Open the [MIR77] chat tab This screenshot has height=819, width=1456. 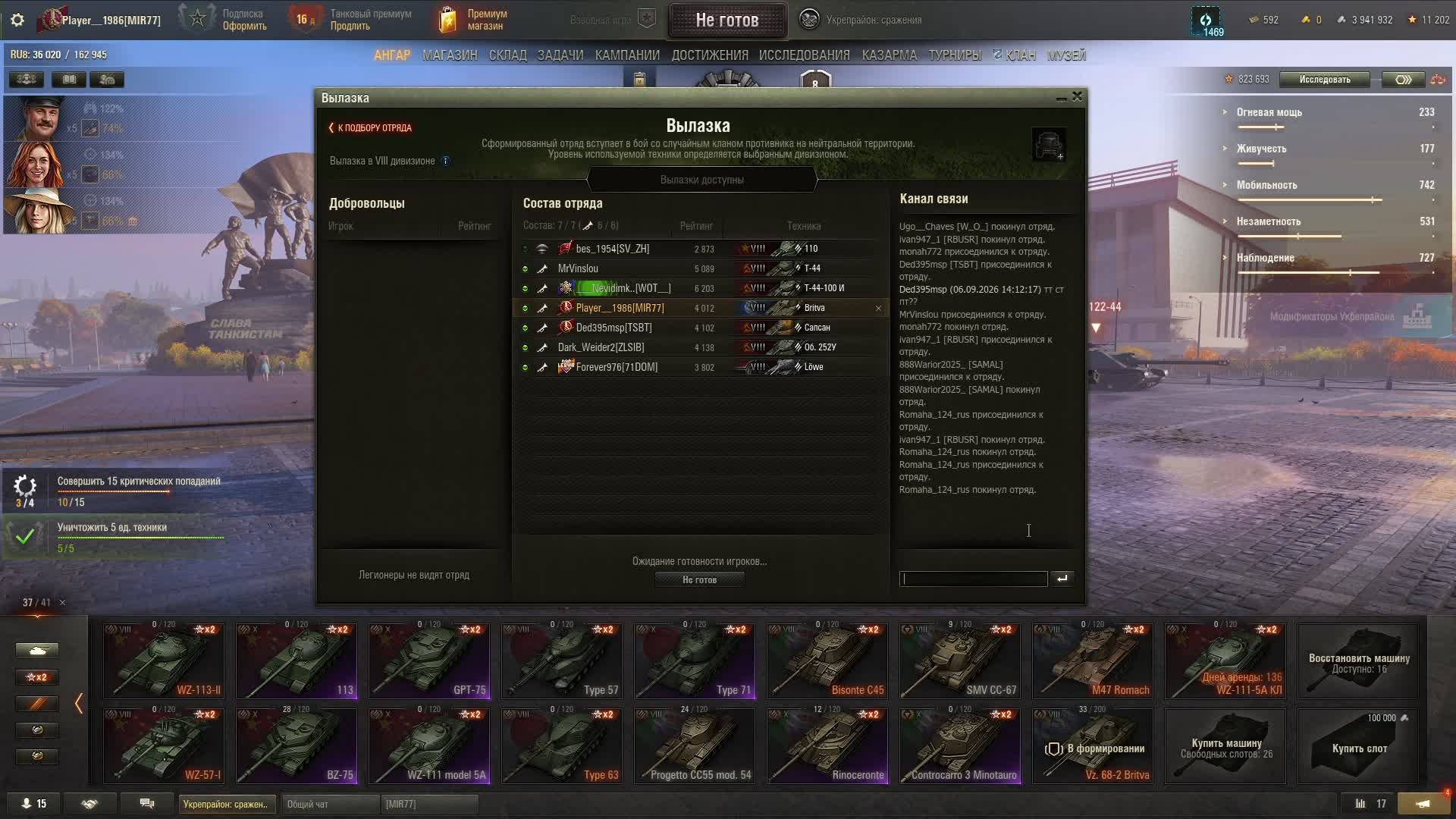429,804
